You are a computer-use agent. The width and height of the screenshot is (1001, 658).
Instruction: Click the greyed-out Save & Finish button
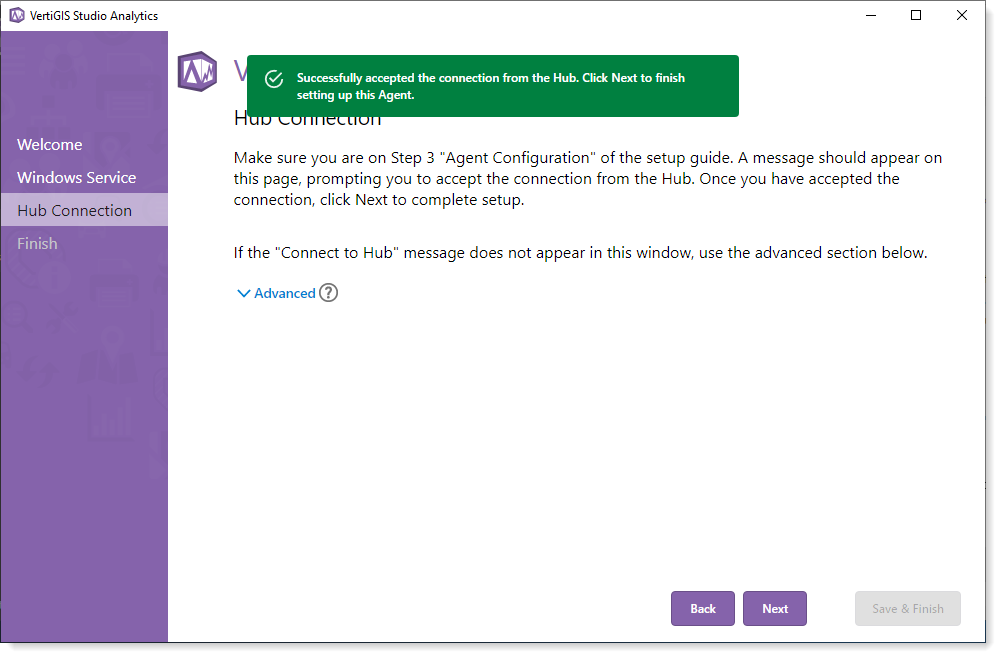click(x=907, y=609)
